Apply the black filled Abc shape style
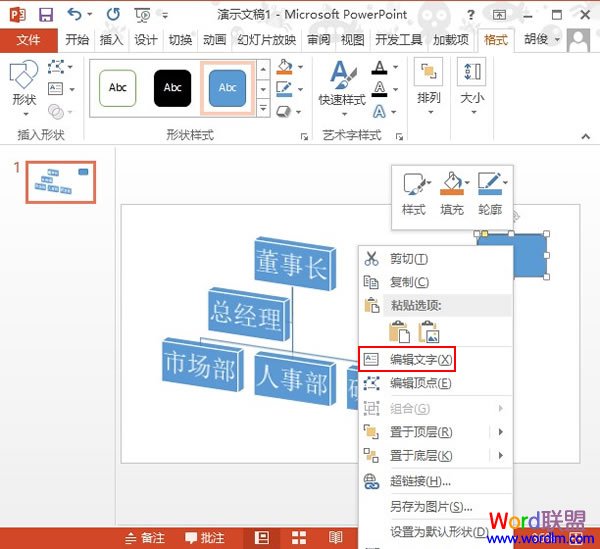 (173, 88)
